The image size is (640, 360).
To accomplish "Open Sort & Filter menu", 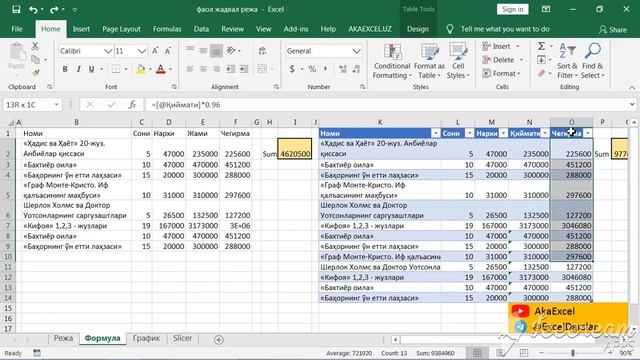I will (567, 61).
